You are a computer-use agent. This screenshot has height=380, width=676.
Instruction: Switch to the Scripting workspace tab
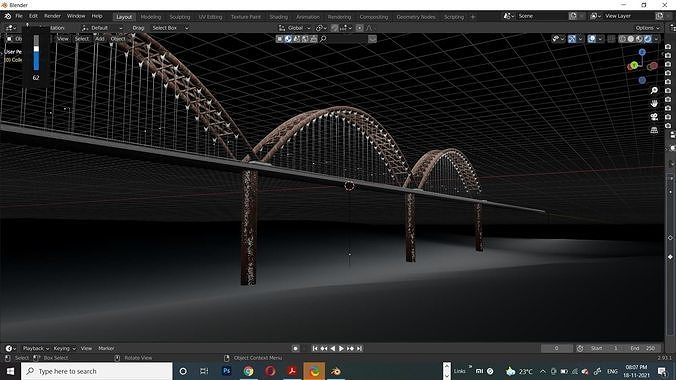[454, 17]
